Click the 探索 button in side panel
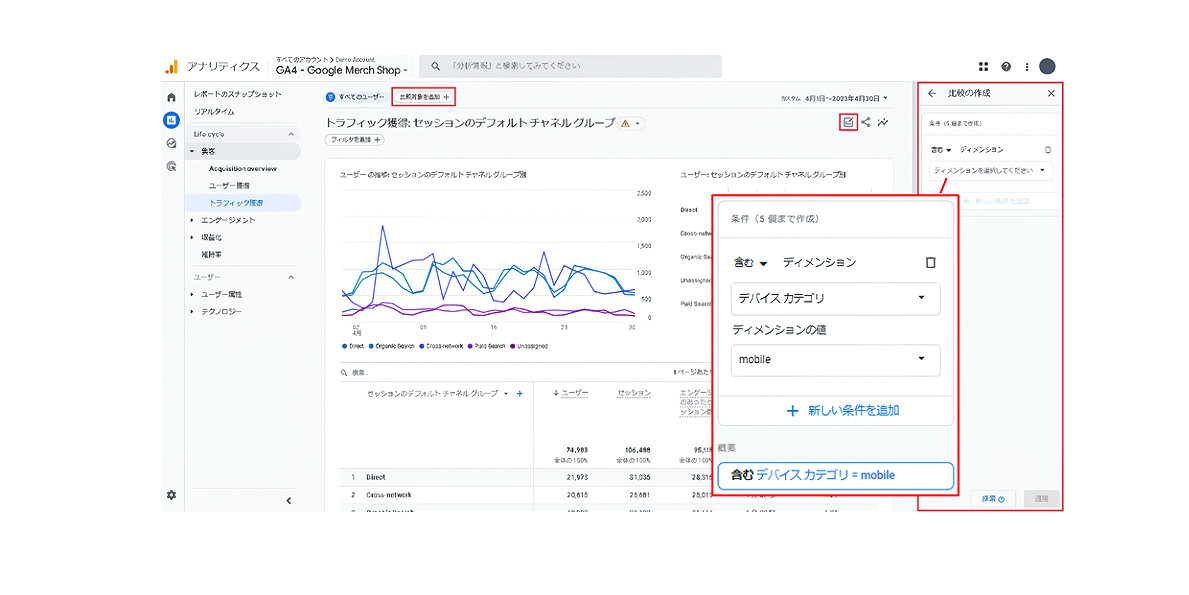This screenshot has width=1189, height=595. tap(993, 499)
